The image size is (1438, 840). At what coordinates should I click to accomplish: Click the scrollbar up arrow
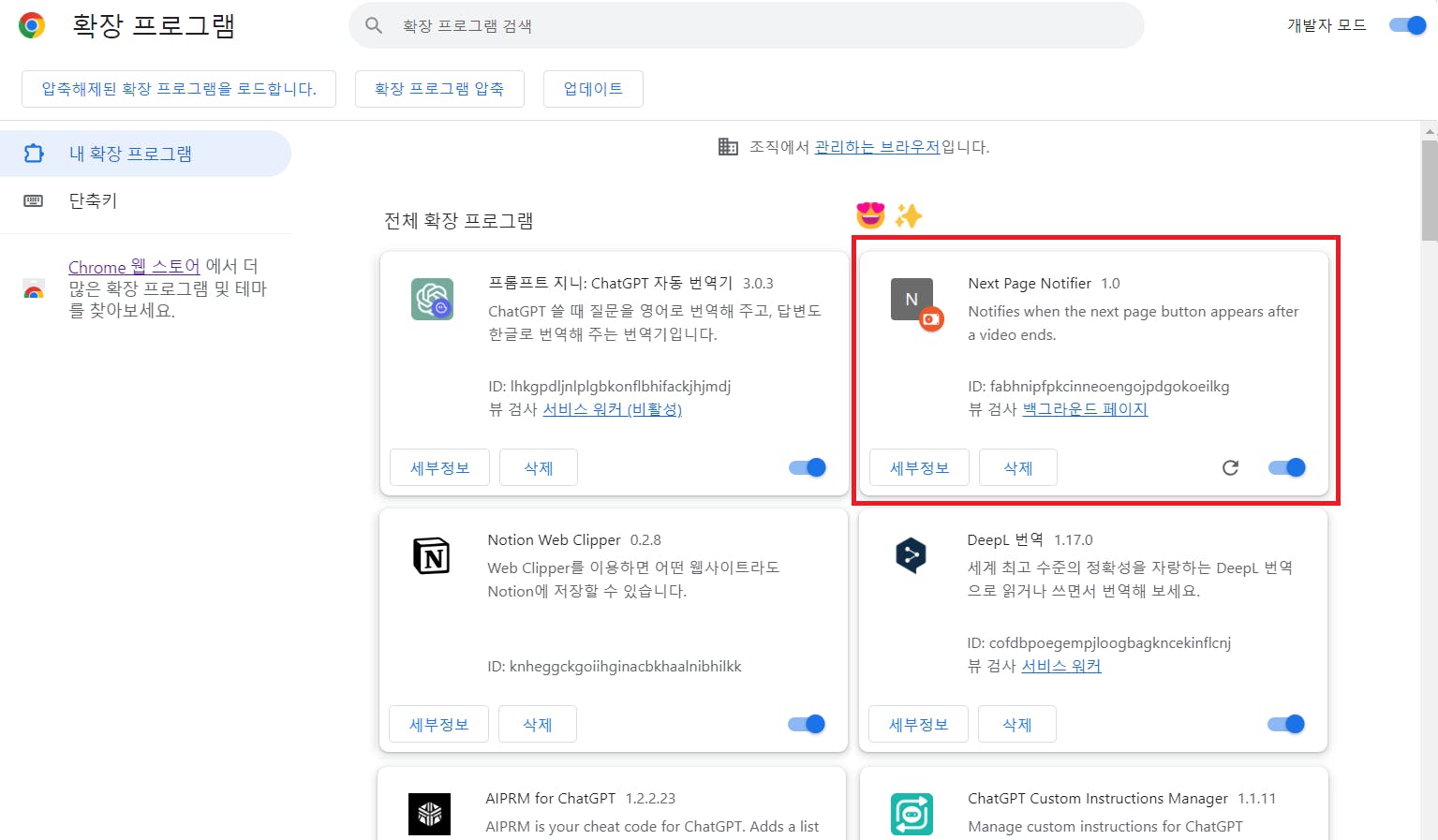[x=1430, y=130]
